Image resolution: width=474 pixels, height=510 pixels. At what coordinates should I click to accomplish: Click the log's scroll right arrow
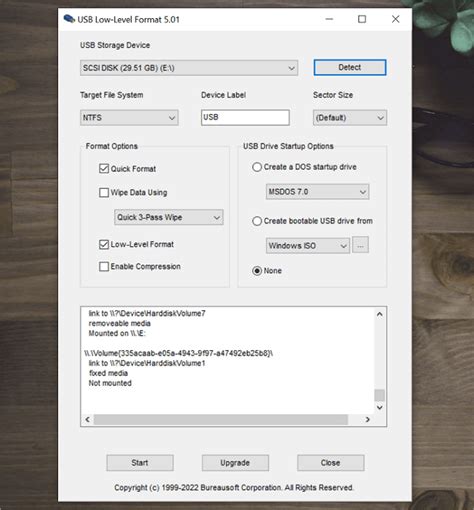[367, 419]
